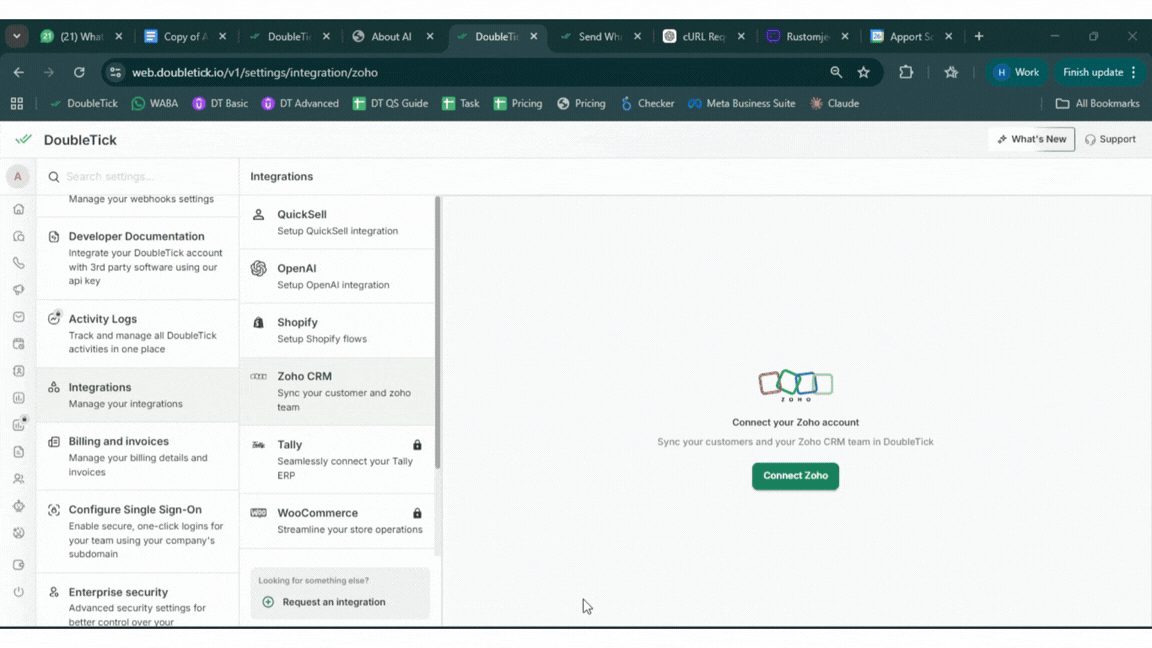
Task: Click the OpenAI logo icon
Action: coord(258,269)
